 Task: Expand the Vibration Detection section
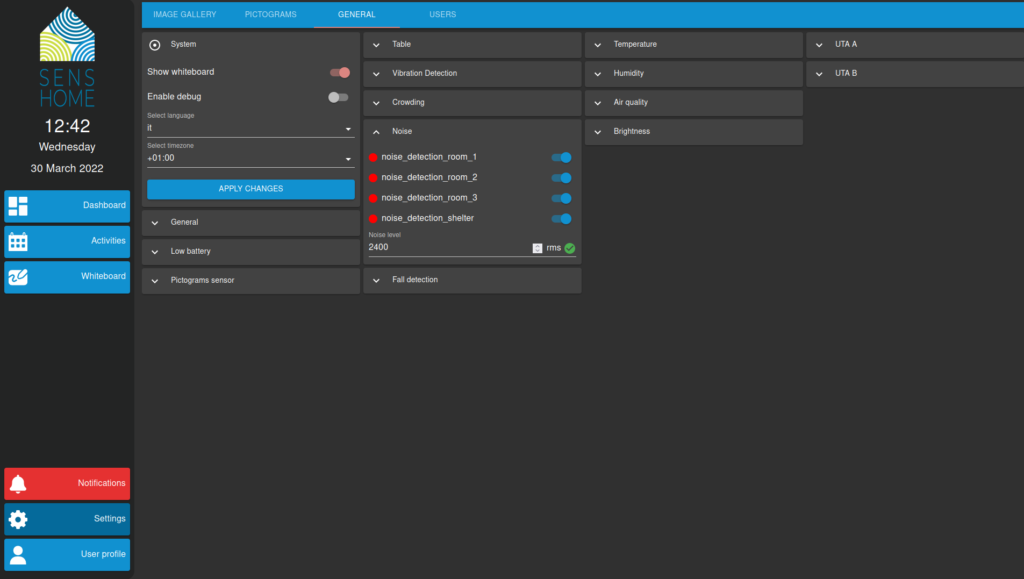click(x=471, y=74)
